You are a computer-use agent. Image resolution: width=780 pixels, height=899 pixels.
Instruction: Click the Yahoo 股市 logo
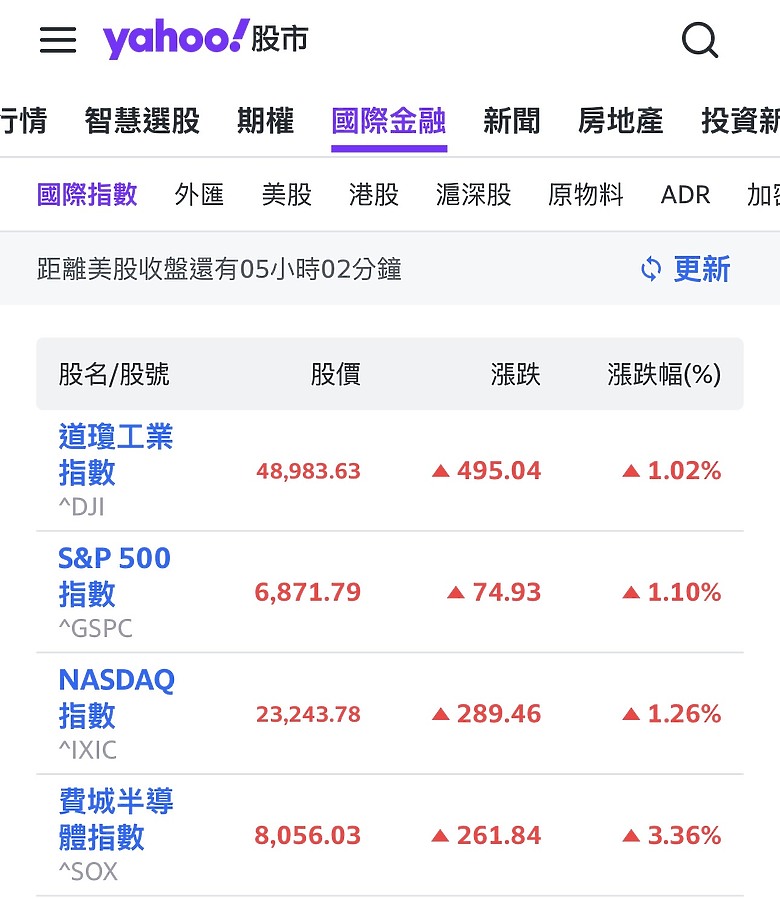click(x=205, y=40)
